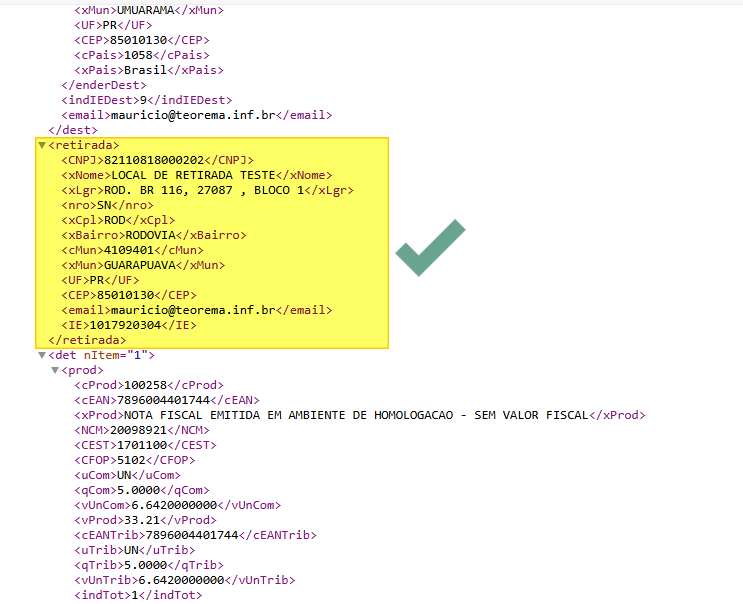
Task: Click the cPais 1058 line
Action: (142, 55)
